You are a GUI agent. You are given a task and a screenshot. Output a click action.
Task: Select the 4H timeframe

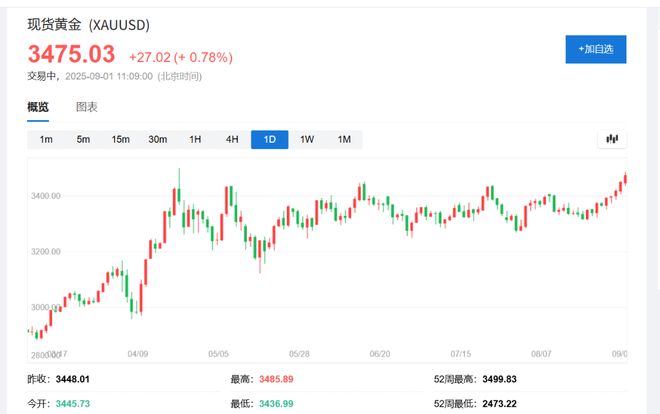pos(232,139)
